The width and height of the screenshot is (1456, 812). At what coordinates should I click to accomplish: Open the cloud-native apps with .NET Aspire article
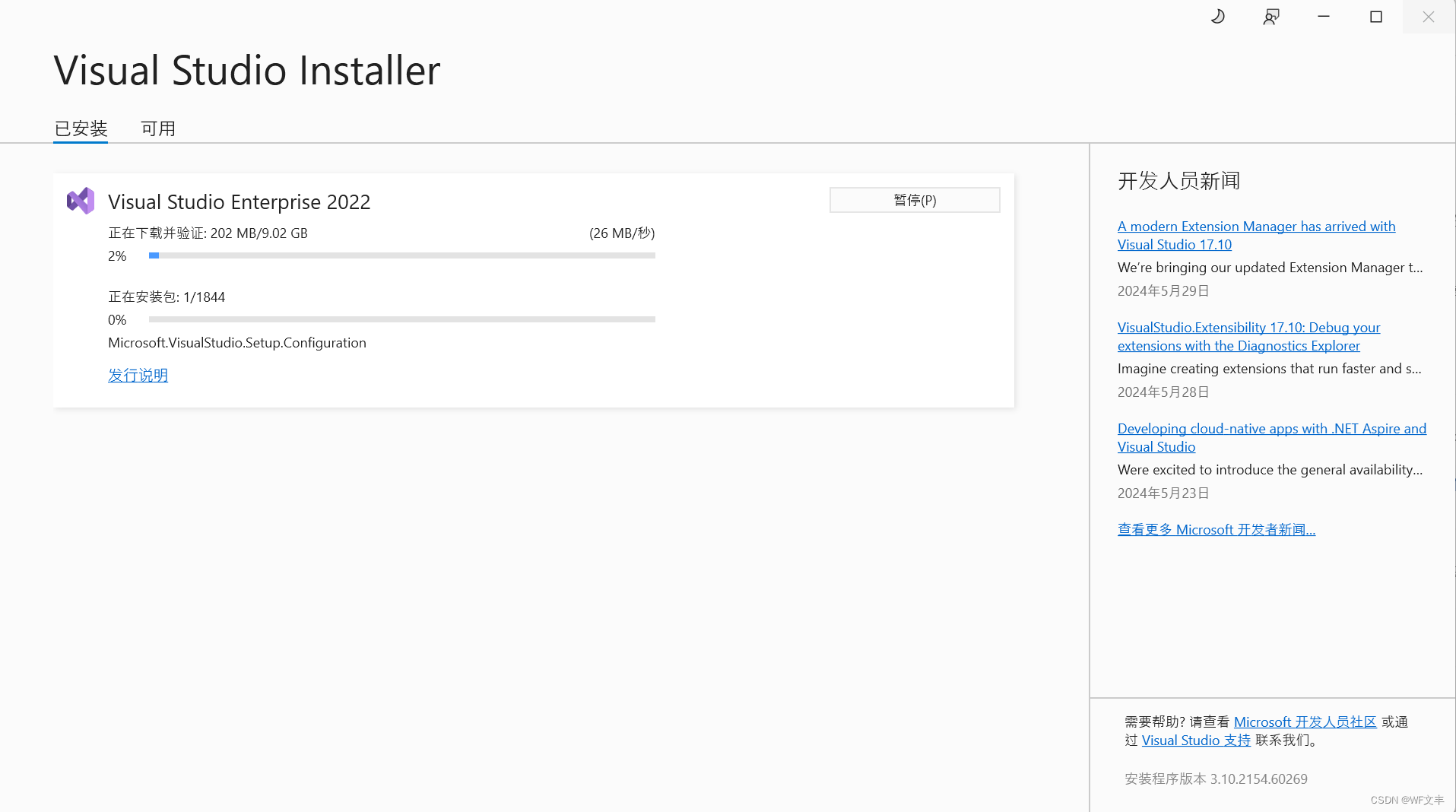pyautogui.click(x=1271, y=437)
